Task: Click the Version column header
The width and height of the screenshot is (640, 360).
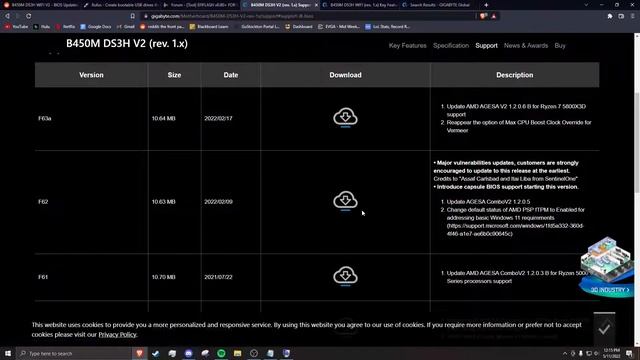Action: pos(91,75)
